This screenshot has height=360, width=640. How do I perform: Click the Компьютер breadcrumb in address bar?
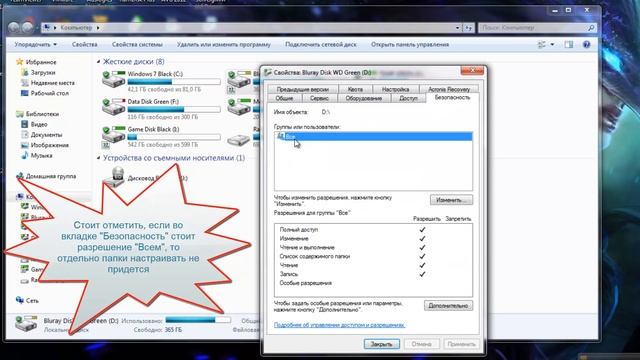point(76,28)
